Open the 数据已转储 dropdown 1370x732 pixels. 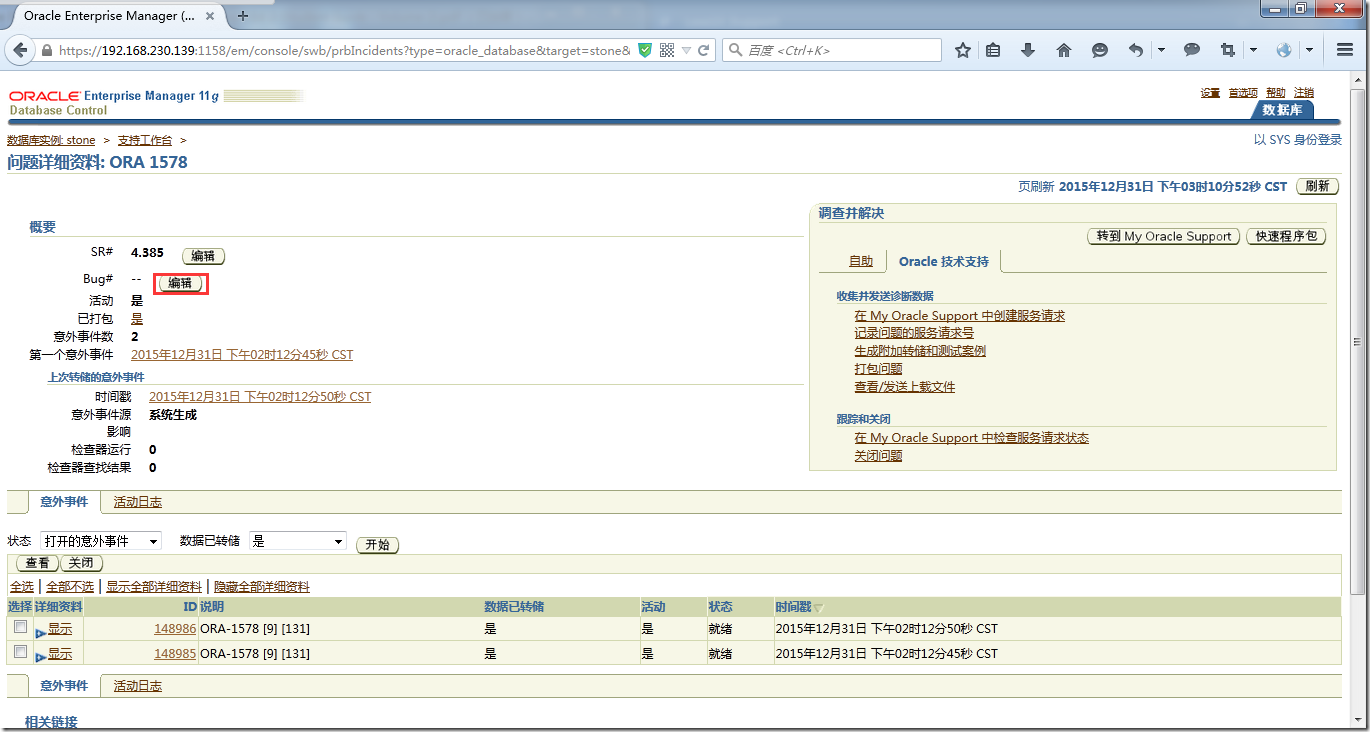tap(298, 541)
